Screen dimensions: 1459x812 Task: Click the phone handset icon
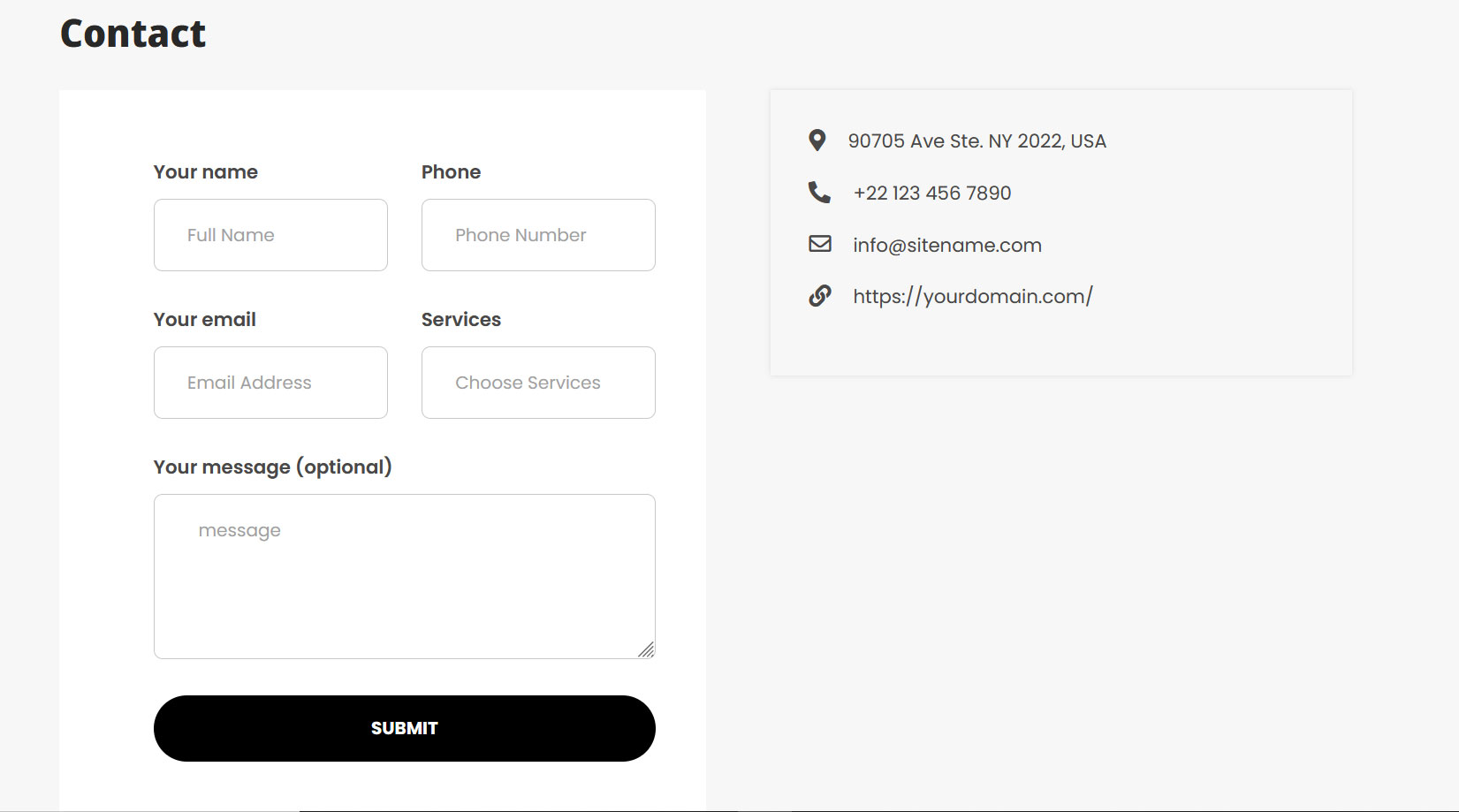pos(819,192)
